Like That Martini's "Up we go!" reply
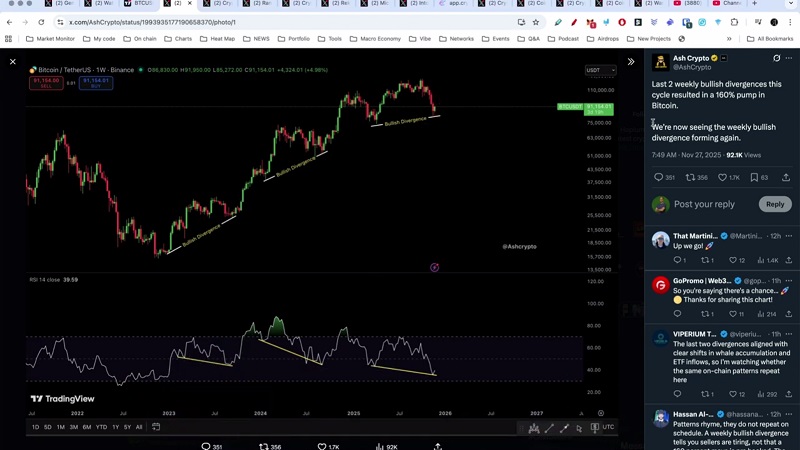The height and width of the screenshot is (450, 800). click(734, 260)
